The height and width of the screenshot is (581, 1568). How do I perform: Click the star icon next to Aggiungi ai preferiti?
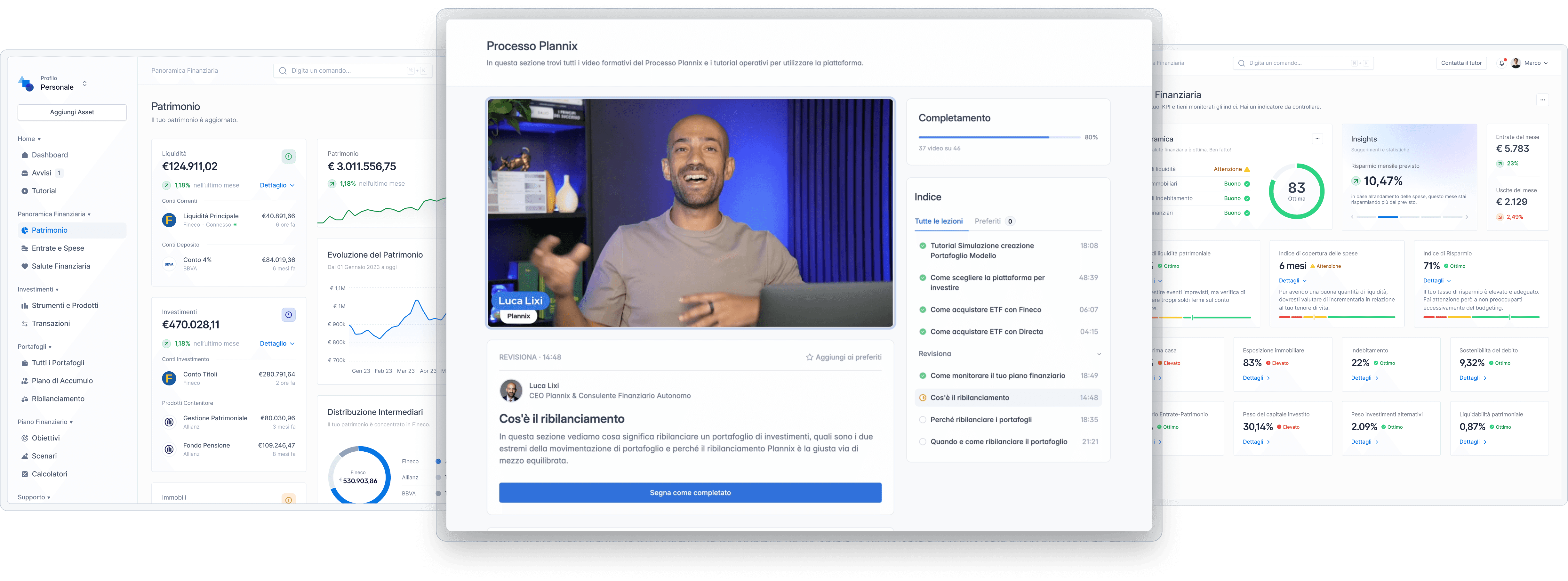tap(809, 358)
